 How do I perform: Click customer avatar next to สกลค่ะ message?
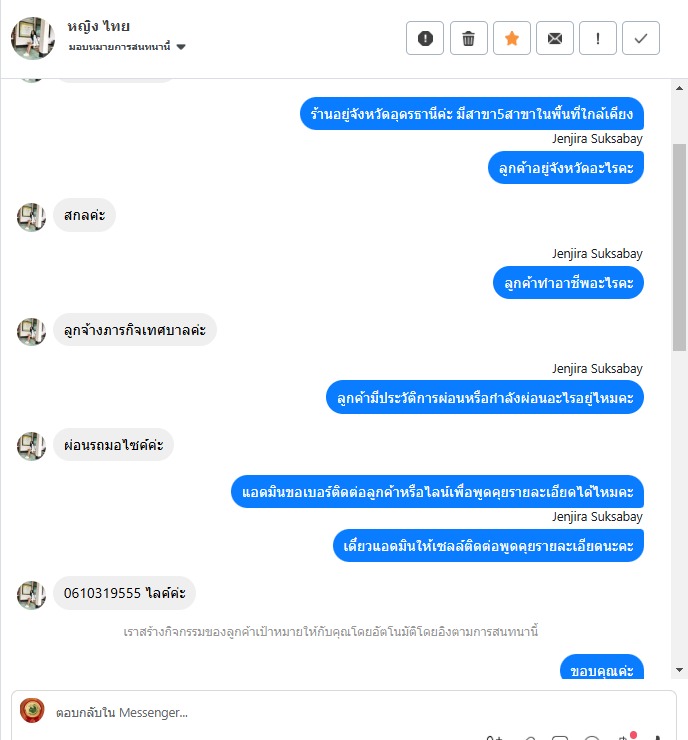click(31, 217)
